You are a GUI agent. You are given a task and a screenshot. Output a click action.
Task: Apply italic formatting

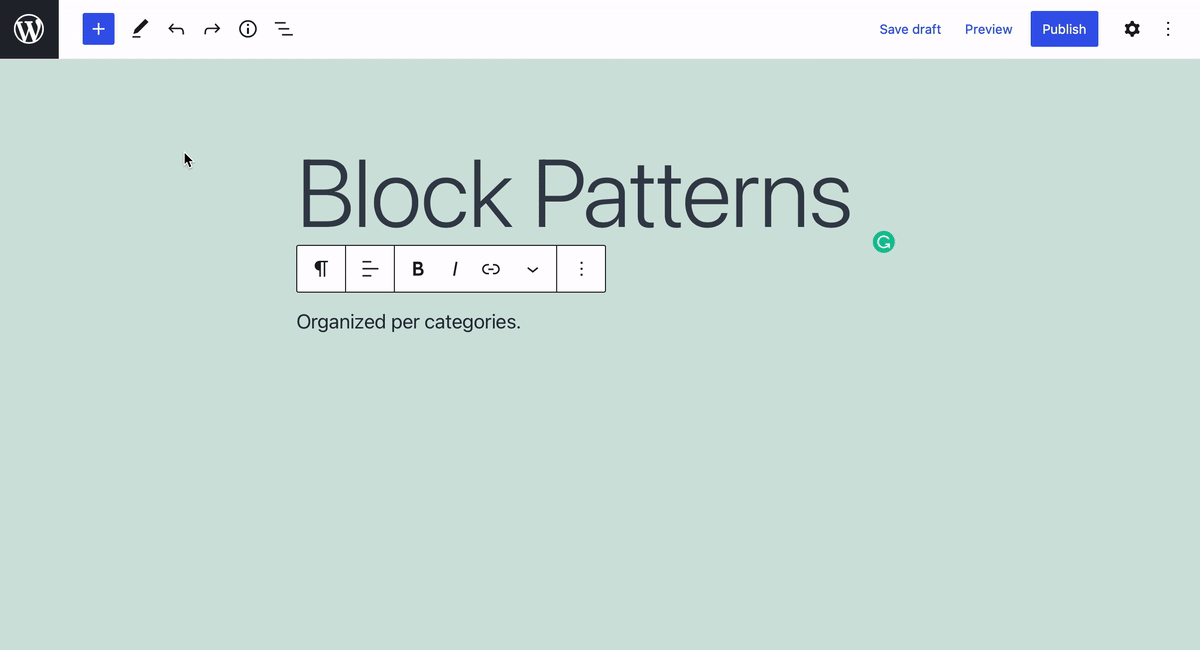click(455, 269)
